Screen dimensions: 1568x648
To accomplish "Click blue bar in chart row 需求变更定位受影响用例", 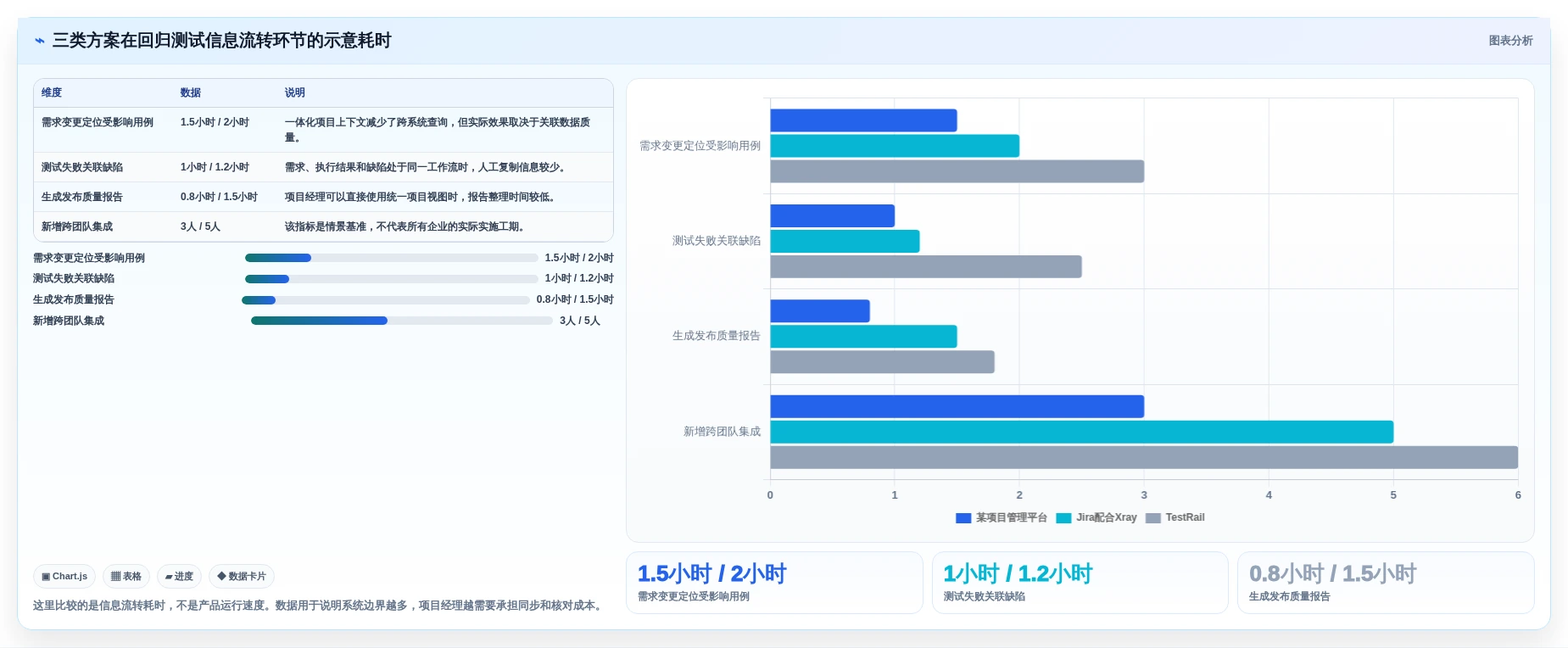I will pyautogui.click(x=863, y=120).
